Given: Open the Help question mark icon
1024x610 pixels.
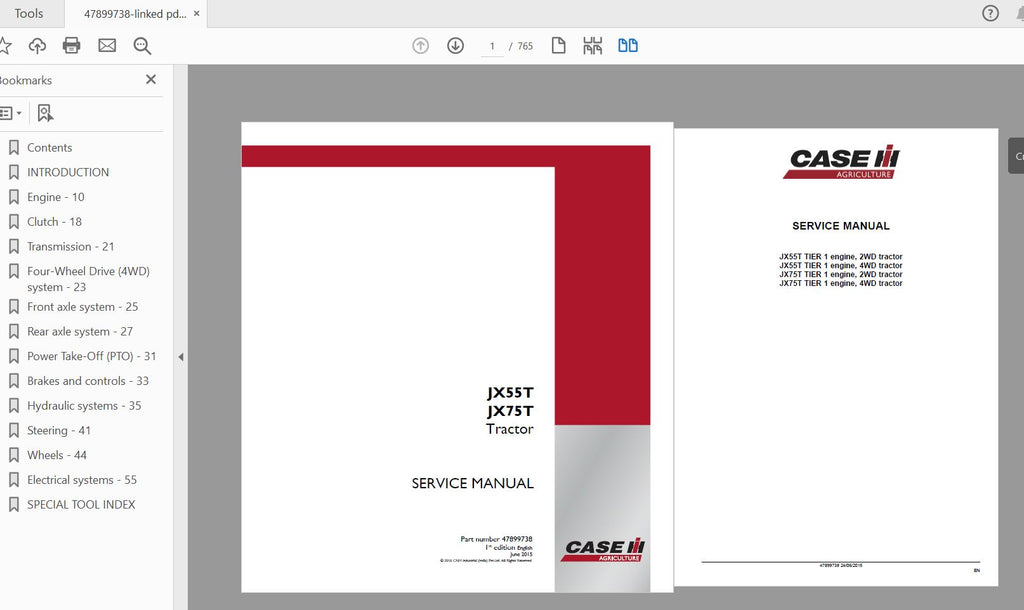Looking at the screenshot, I should 990,13.
